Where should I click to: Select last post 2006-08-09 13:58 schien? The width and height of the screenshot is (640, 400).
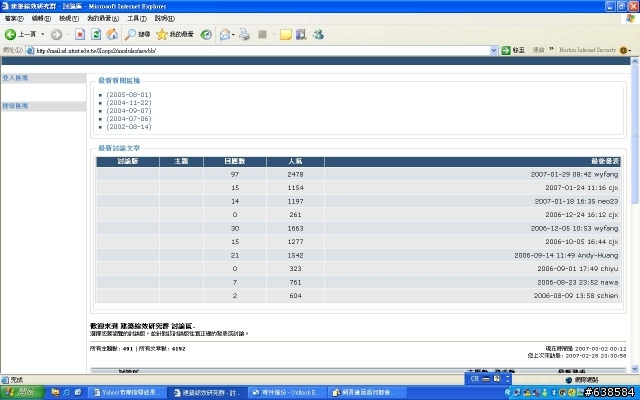576,296
